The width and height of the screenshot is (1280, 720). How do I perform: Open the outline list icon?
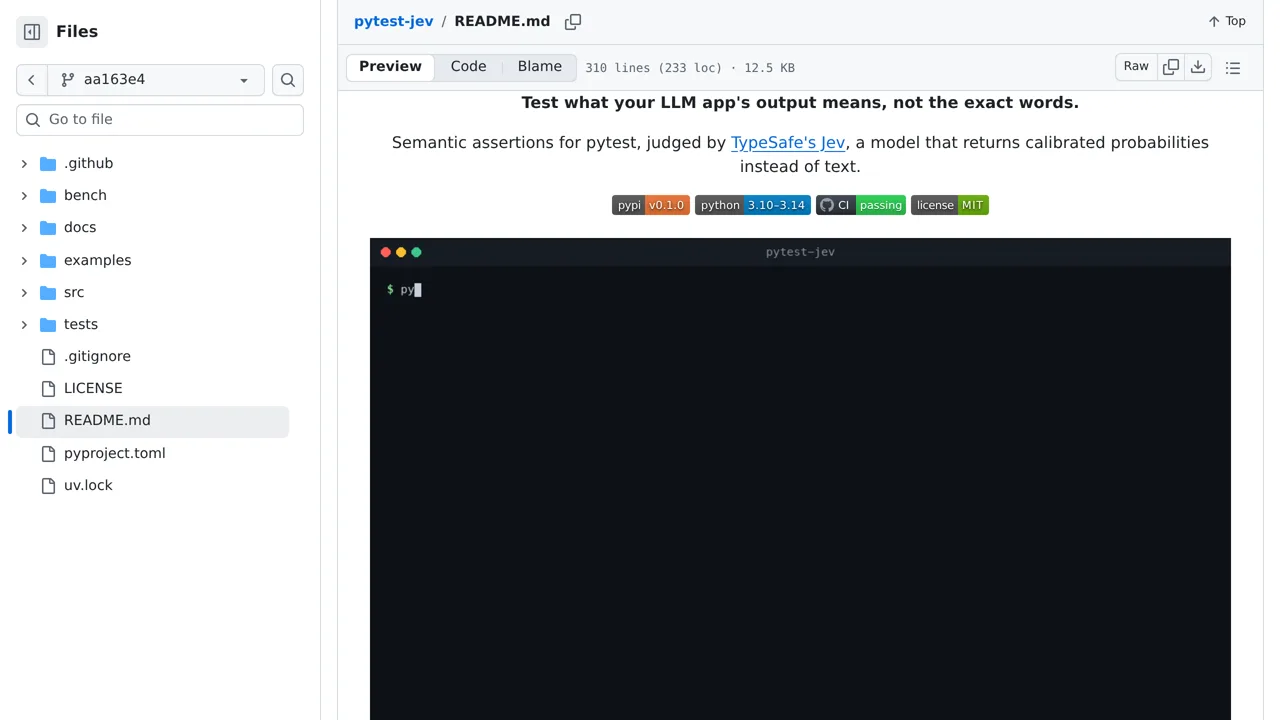[x=1233, y=68]
